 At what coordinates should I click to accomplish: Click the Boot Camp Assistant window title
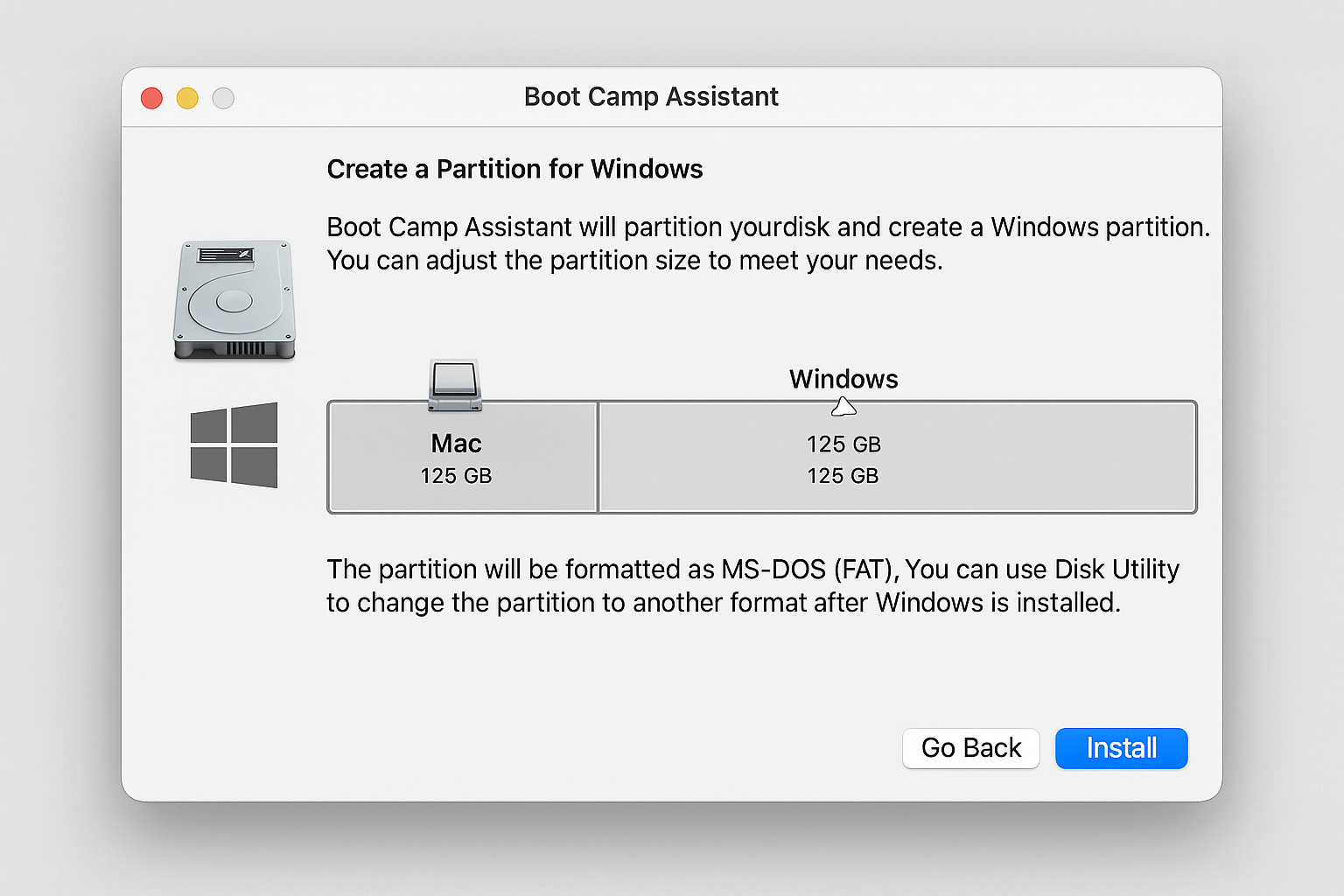coord(651,96)
